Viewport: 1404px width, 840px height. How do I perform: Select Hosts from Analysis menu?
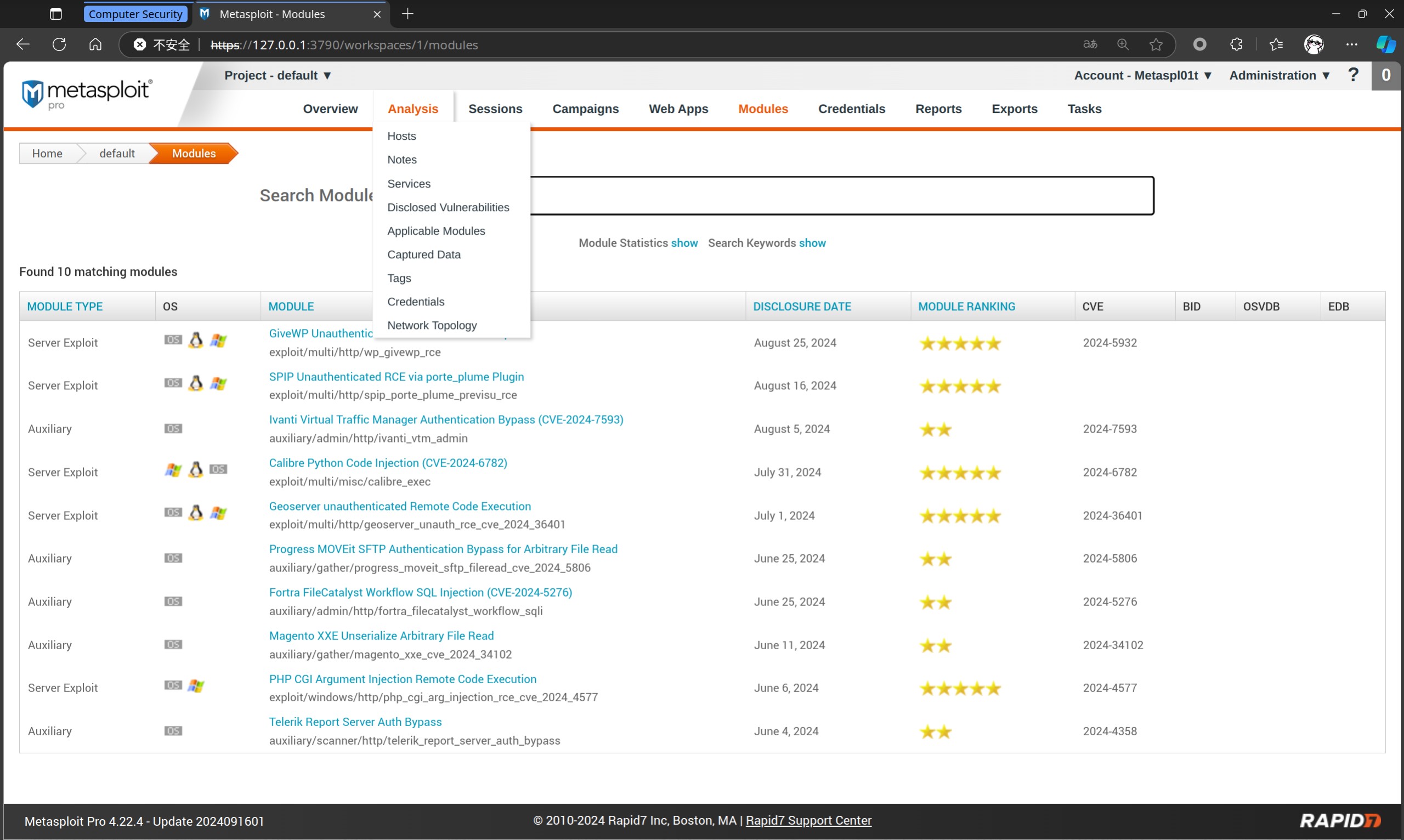tap(401, 136)
